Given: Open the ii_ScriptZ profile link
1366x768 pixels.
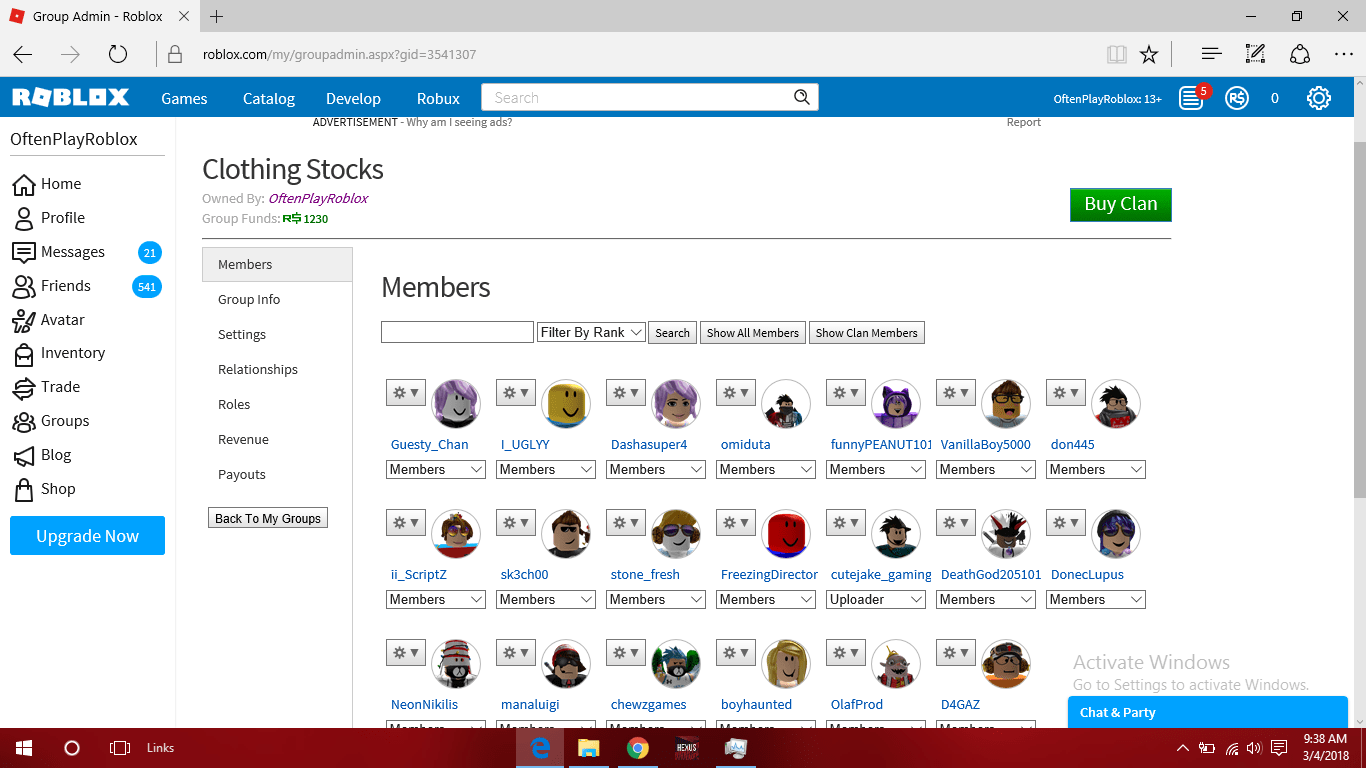Looking at the screenshot, I should click(419, 575).
